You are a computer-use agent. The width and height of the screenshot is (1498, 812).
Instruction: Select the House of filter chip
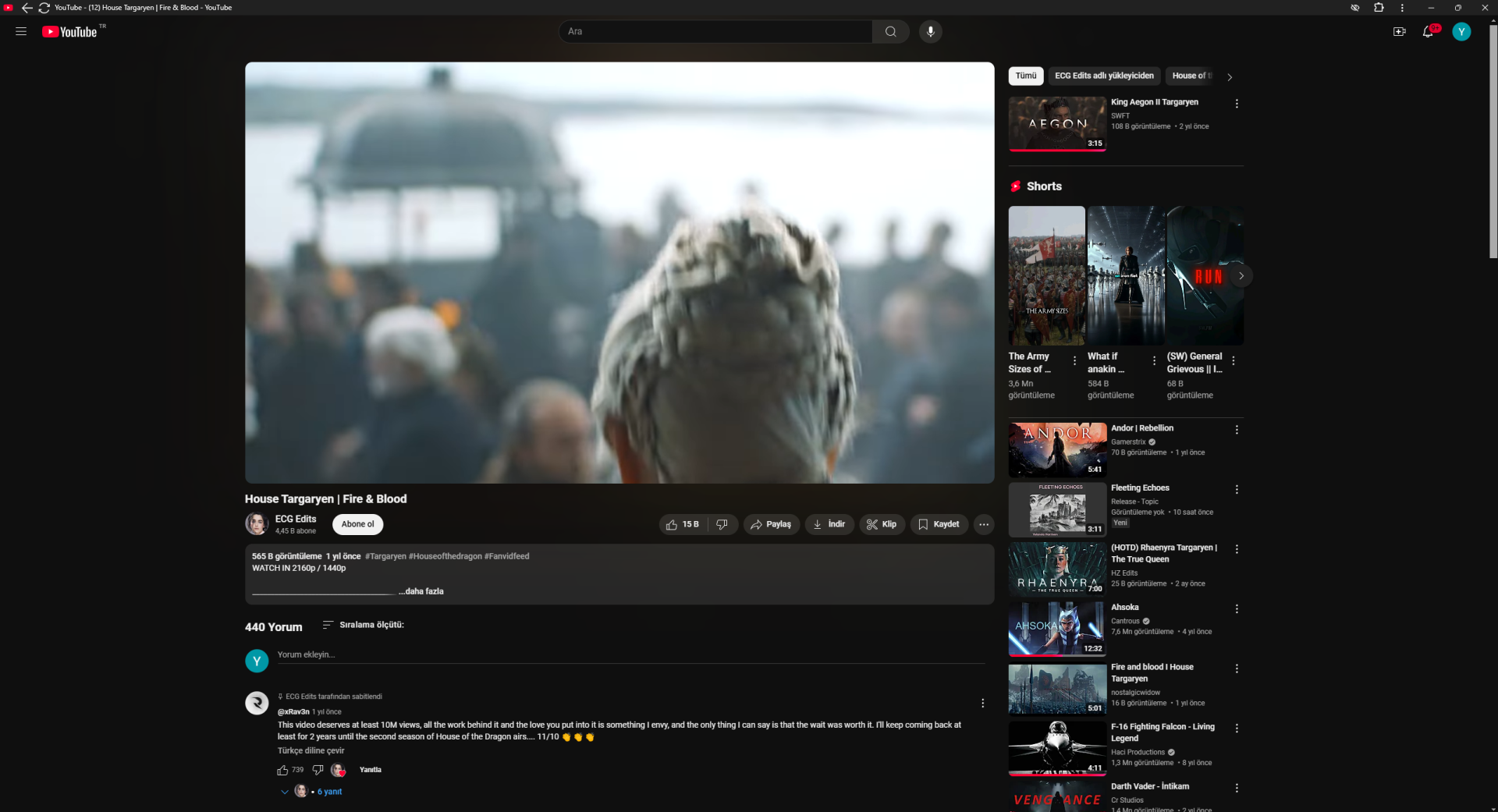pyautogui.click(x=1191, y=76)
